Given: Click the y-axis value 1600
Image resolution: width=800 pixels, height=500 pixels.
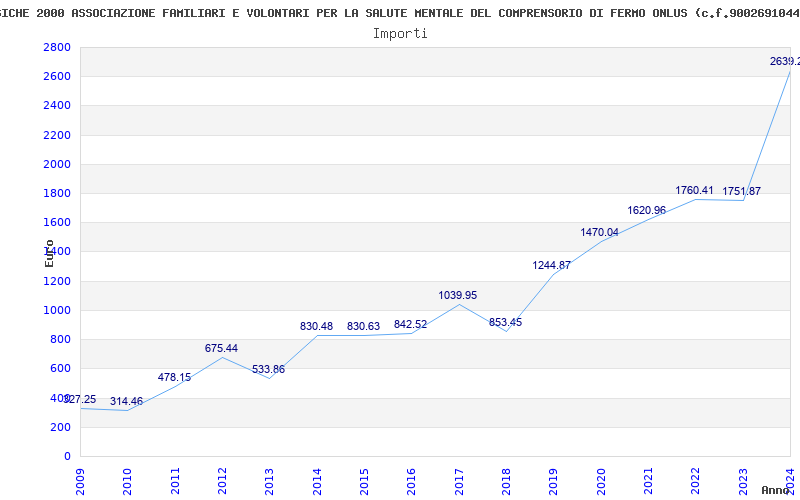Looking at the screenshot, I should click(57, 222).
